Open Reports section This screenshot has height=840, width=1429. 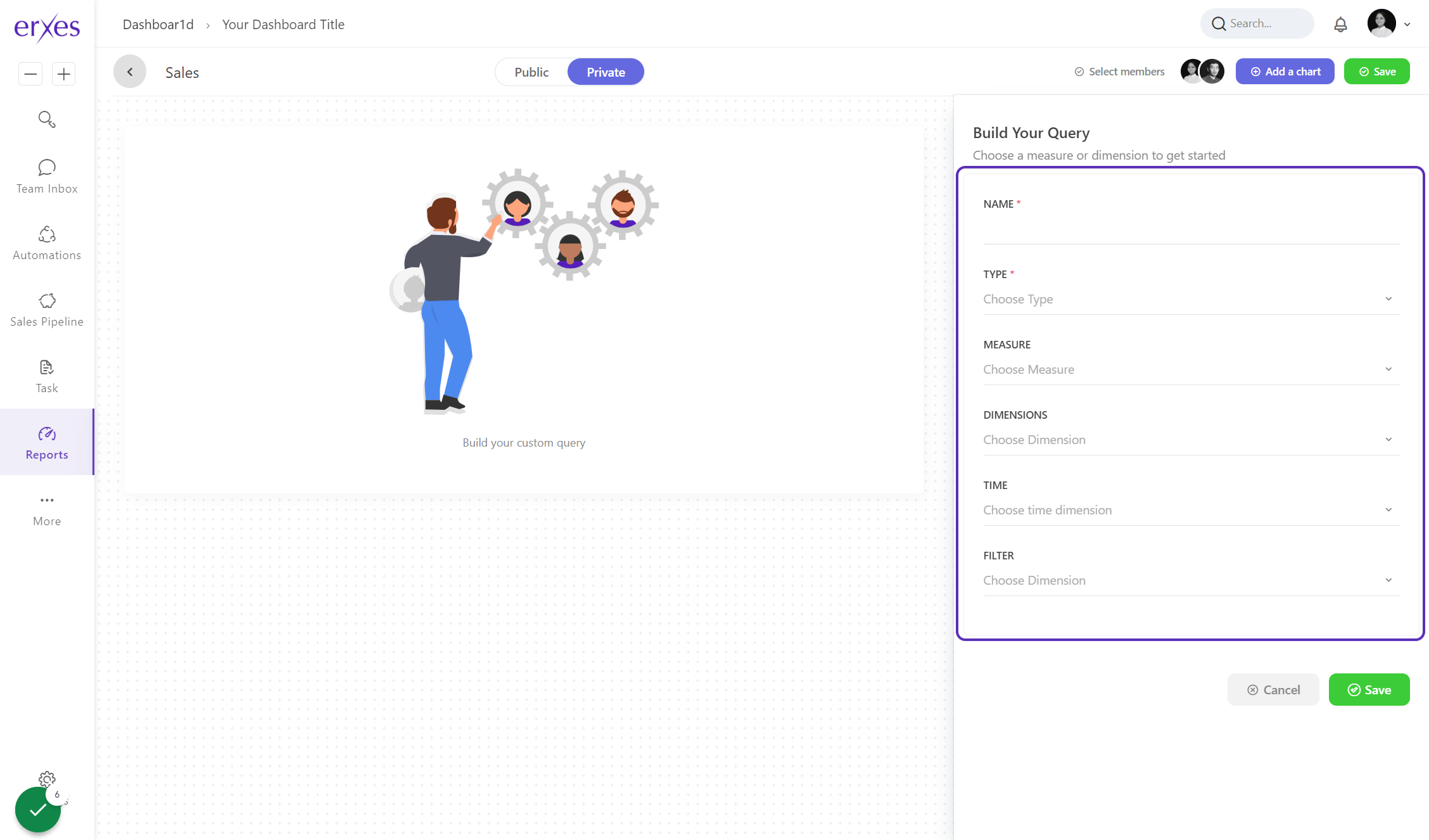click(47, 442)
